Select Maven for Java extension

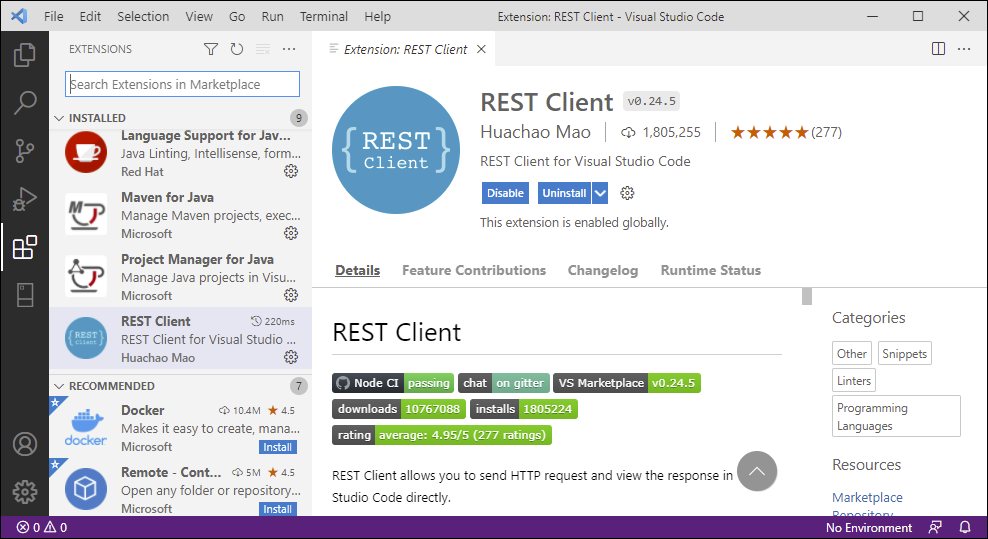180,215
